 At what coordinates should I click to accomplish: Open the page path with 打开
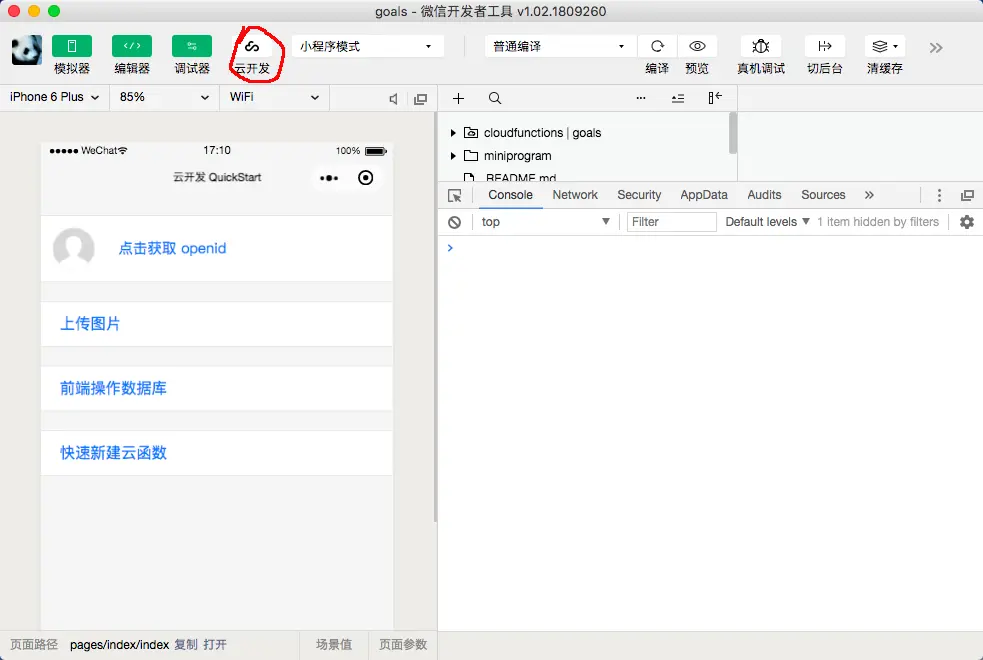(x=215, y=644)
